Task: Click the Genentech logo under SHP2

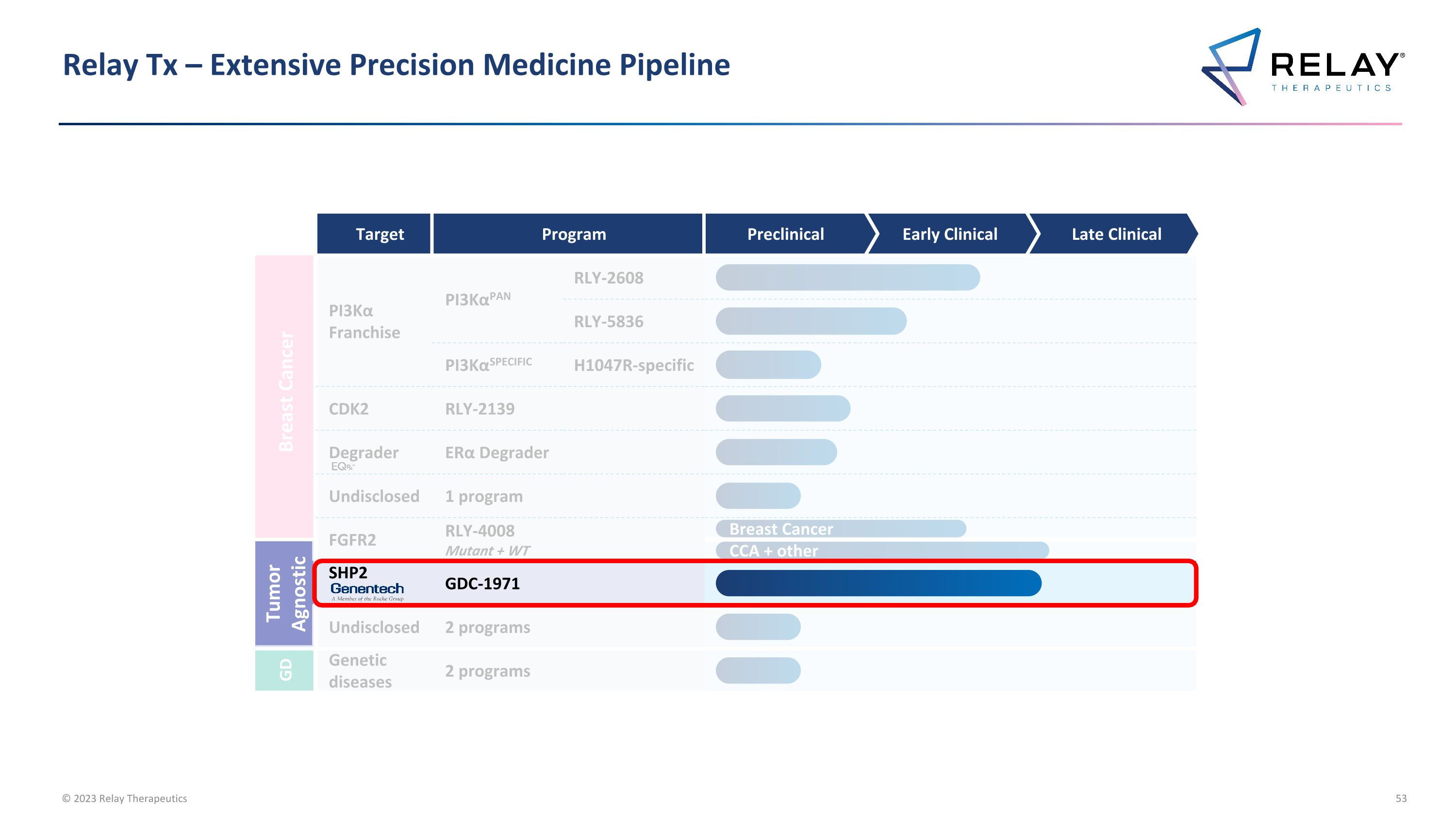Action: 367,591
